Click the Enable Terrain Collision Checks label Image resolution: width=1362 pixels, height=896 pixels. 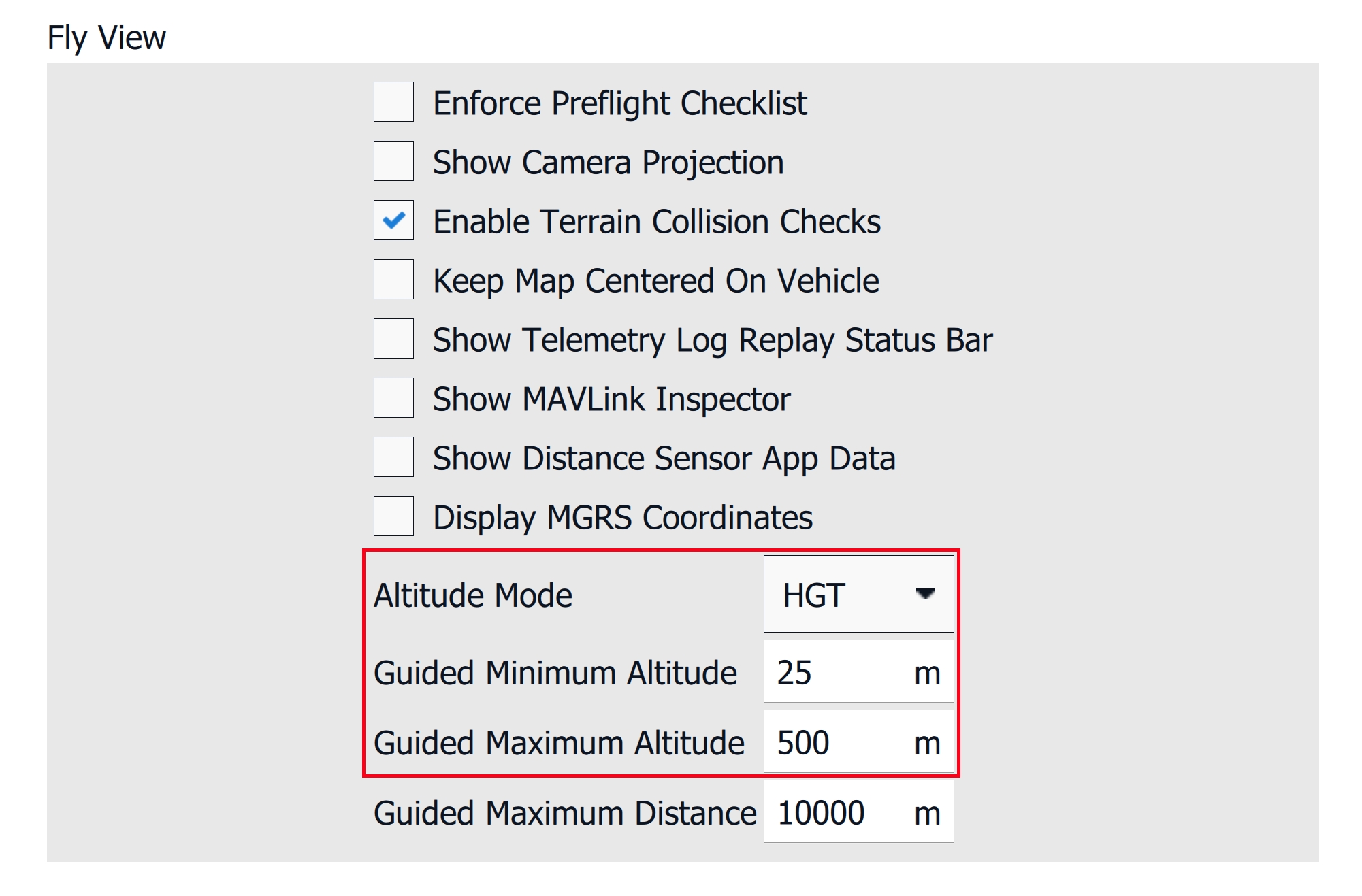pos(656,222)
